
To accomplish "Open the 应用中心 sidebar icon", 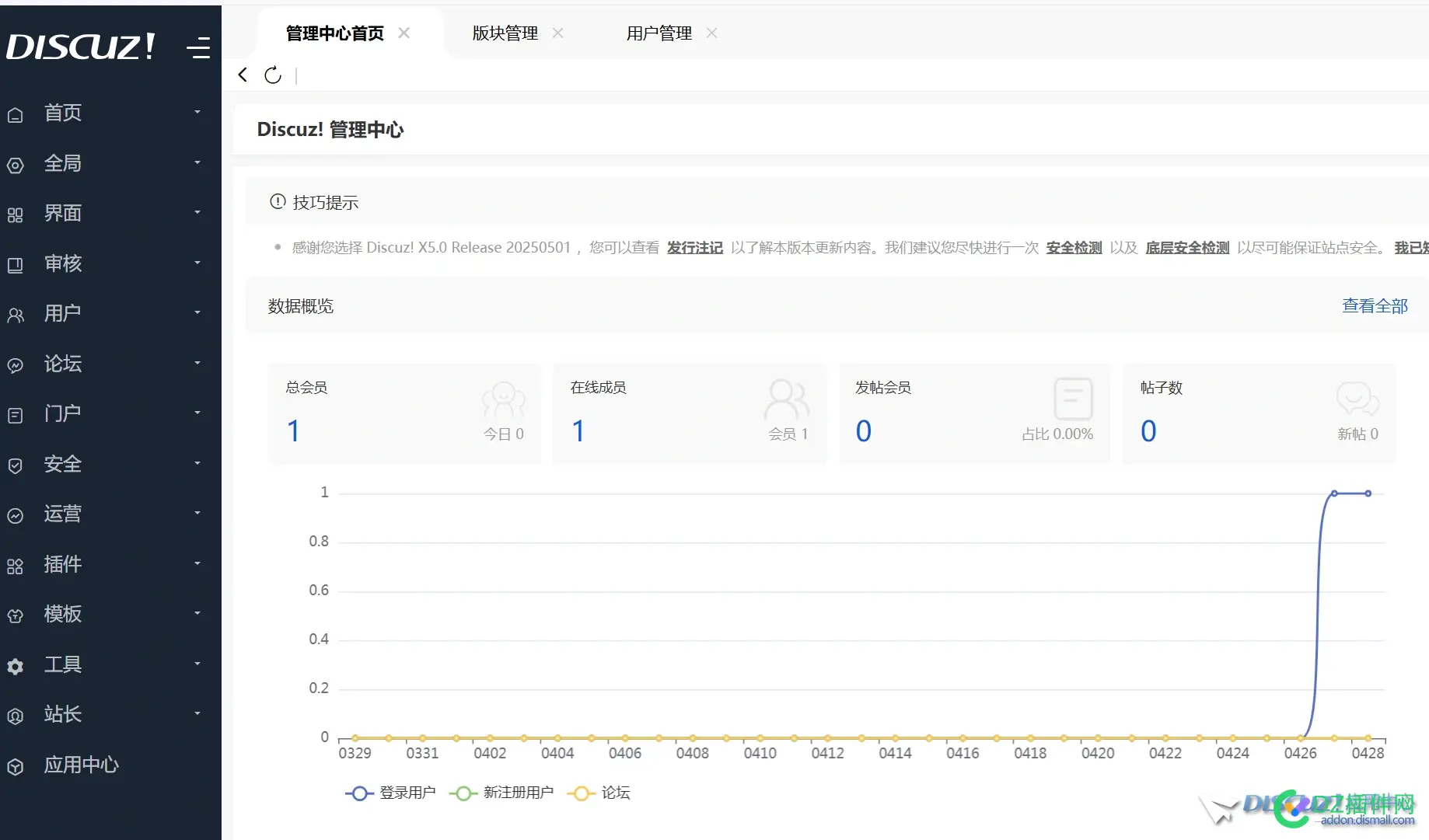I will [x=16, y=766].
